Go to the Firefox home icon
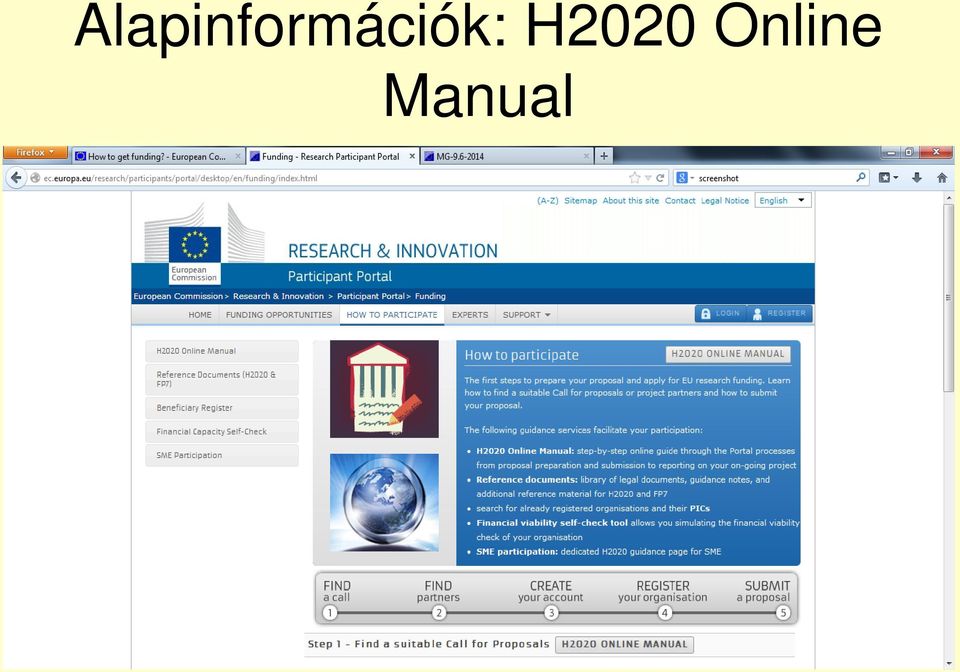The width and height of the screenshot is (960, 672). click(x=942, y=177)
